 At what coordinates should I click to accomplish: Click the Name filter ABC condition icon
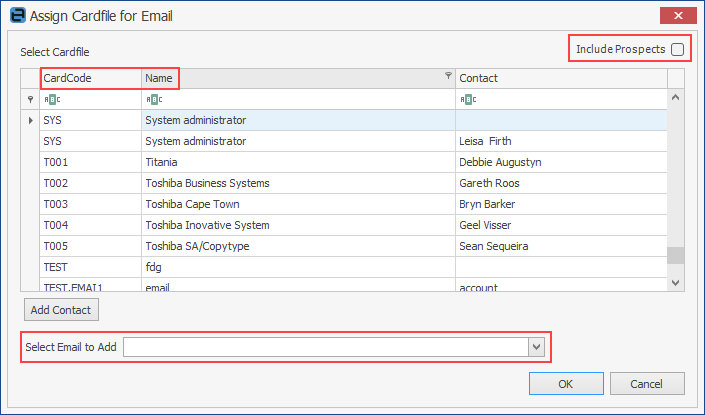(154, 99)
